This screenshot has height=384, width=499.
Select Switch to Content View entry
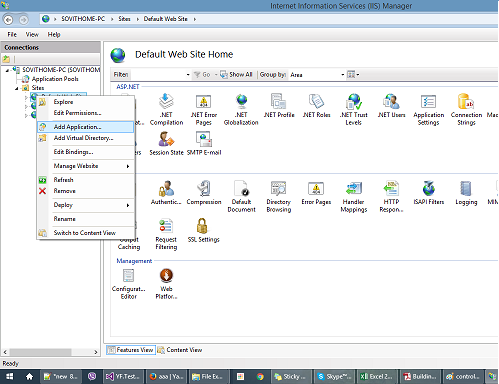pyautogui.click(x=86, y=233)
